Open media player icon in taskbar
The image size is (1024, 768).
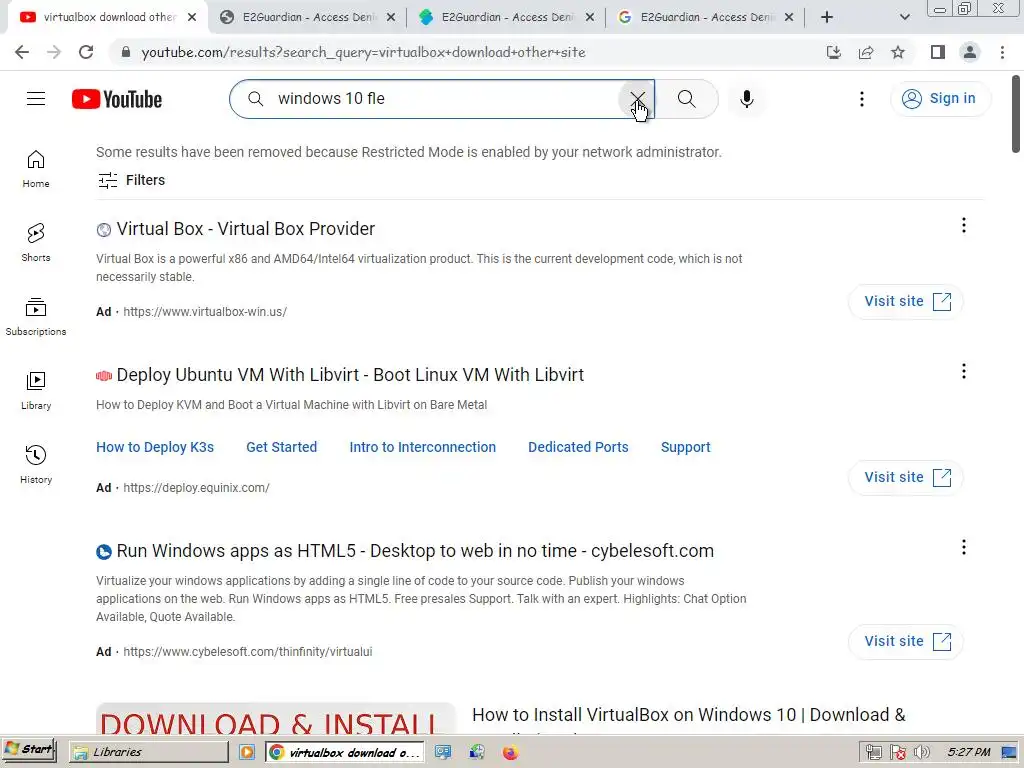tap(247, 752)
